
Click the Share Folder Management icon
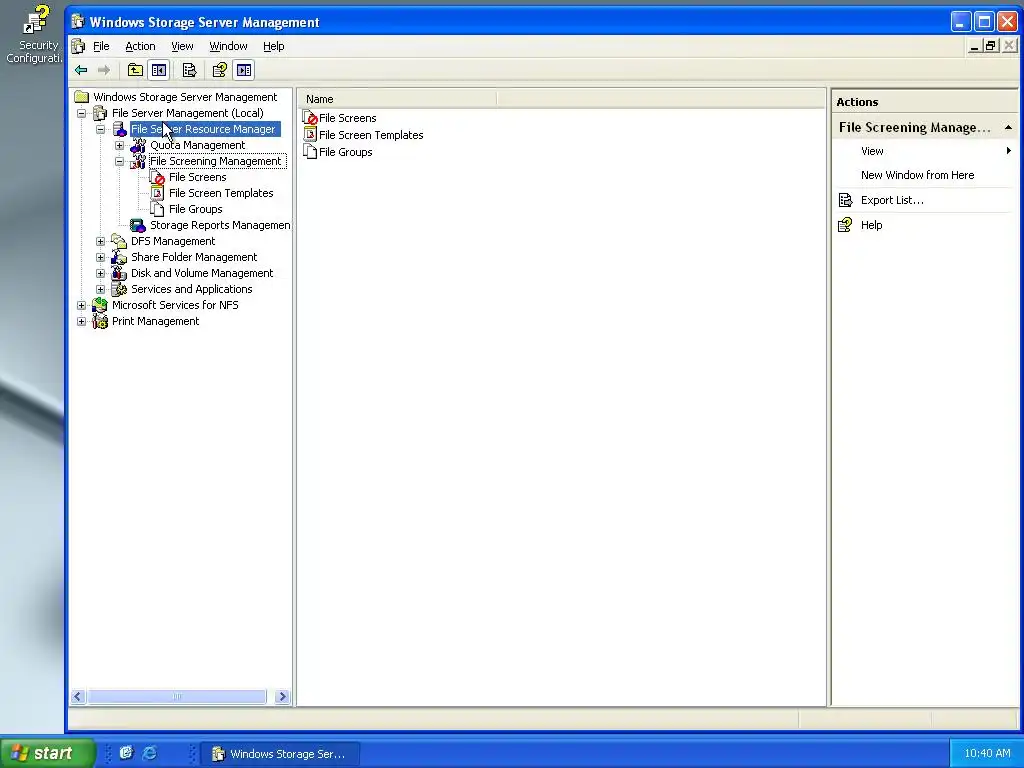click(x=119, y=257)
